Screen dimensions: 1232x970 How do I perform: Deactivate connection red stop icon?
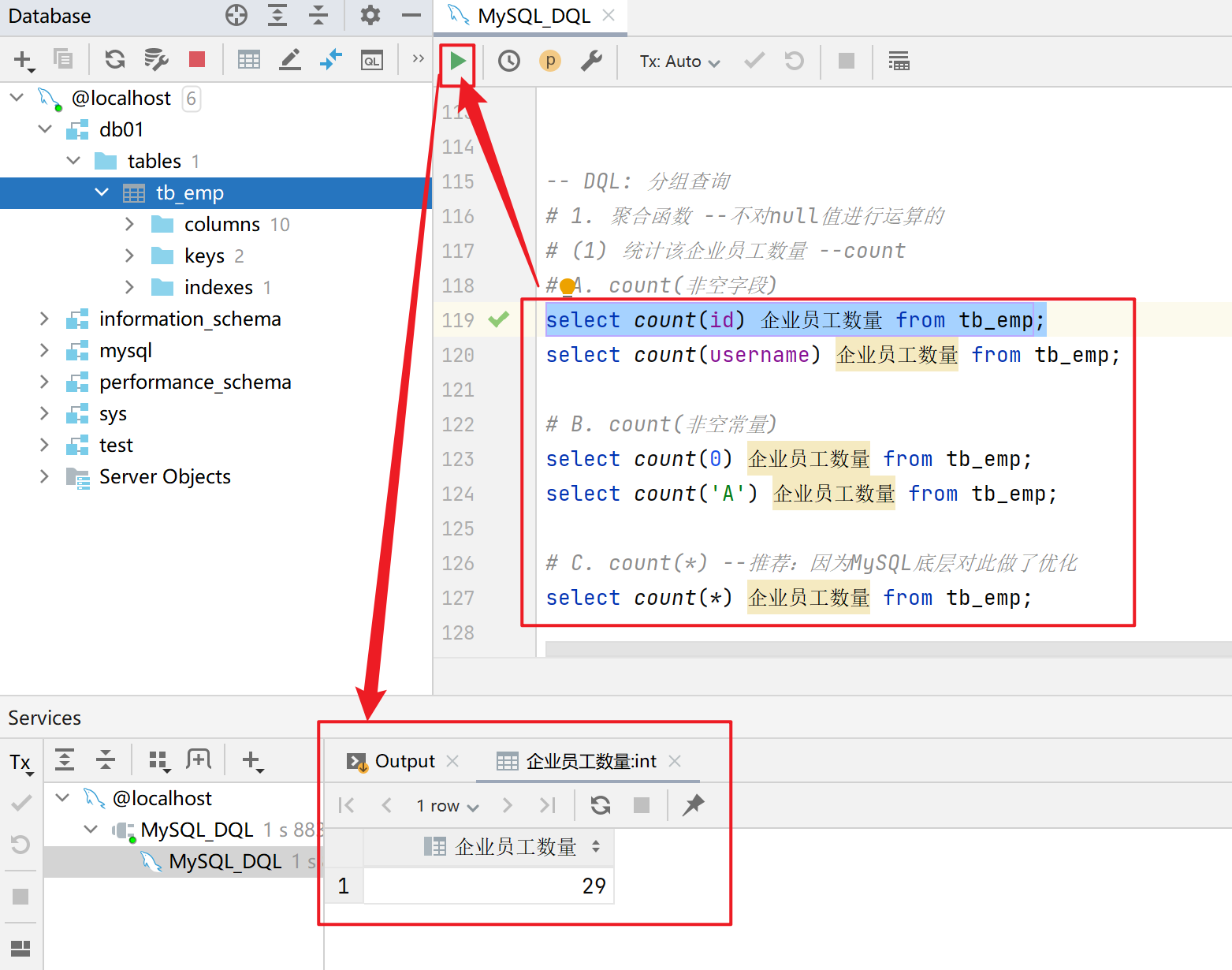point(197,59)
